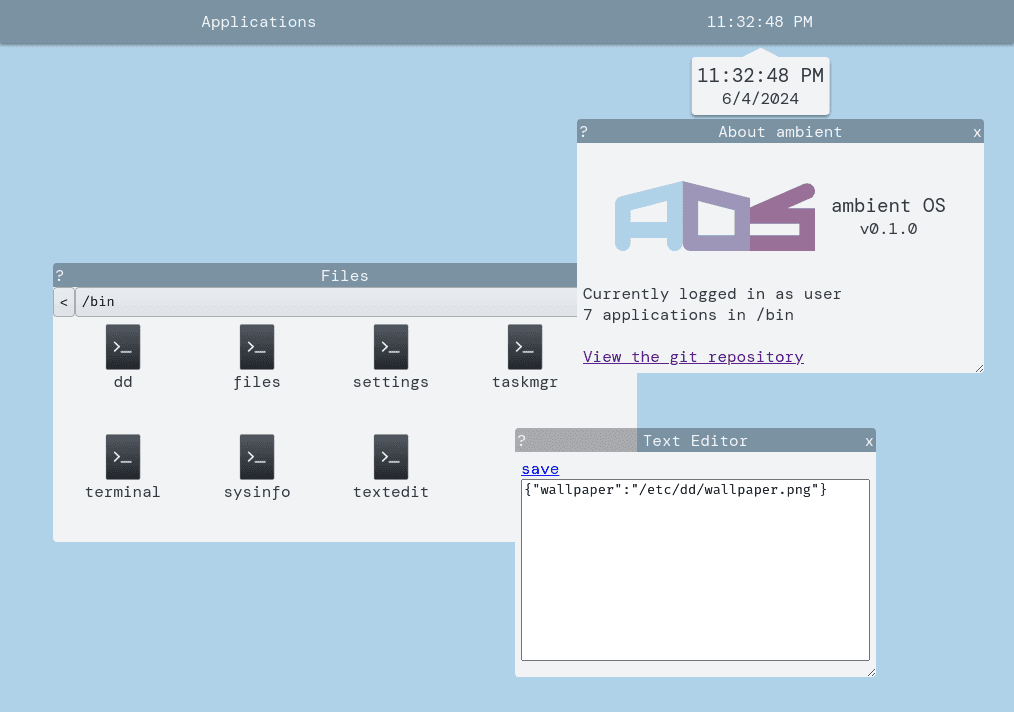Launch the textedit application icon
1014x712 pixels.
tap(391, 457)
